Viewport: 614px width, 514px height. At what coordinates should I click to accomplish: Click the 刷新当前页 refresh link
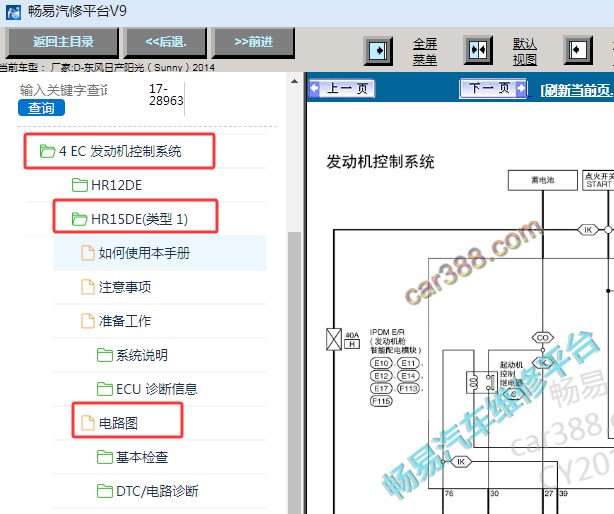[x=577, y=90]
